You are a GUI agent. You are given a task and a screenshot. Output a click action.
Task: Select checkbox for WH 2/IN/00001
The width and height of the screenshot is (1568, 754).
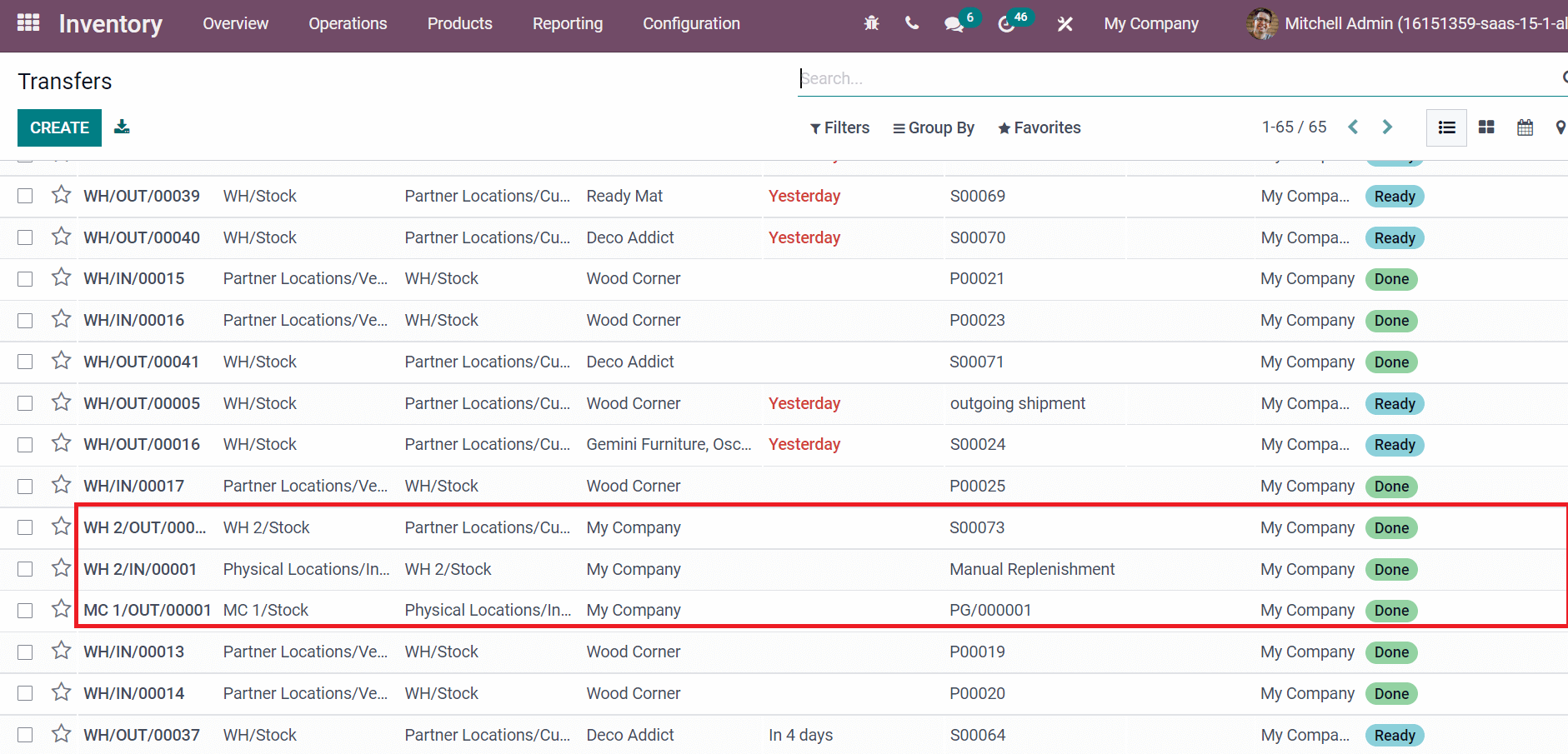point(25,569)
